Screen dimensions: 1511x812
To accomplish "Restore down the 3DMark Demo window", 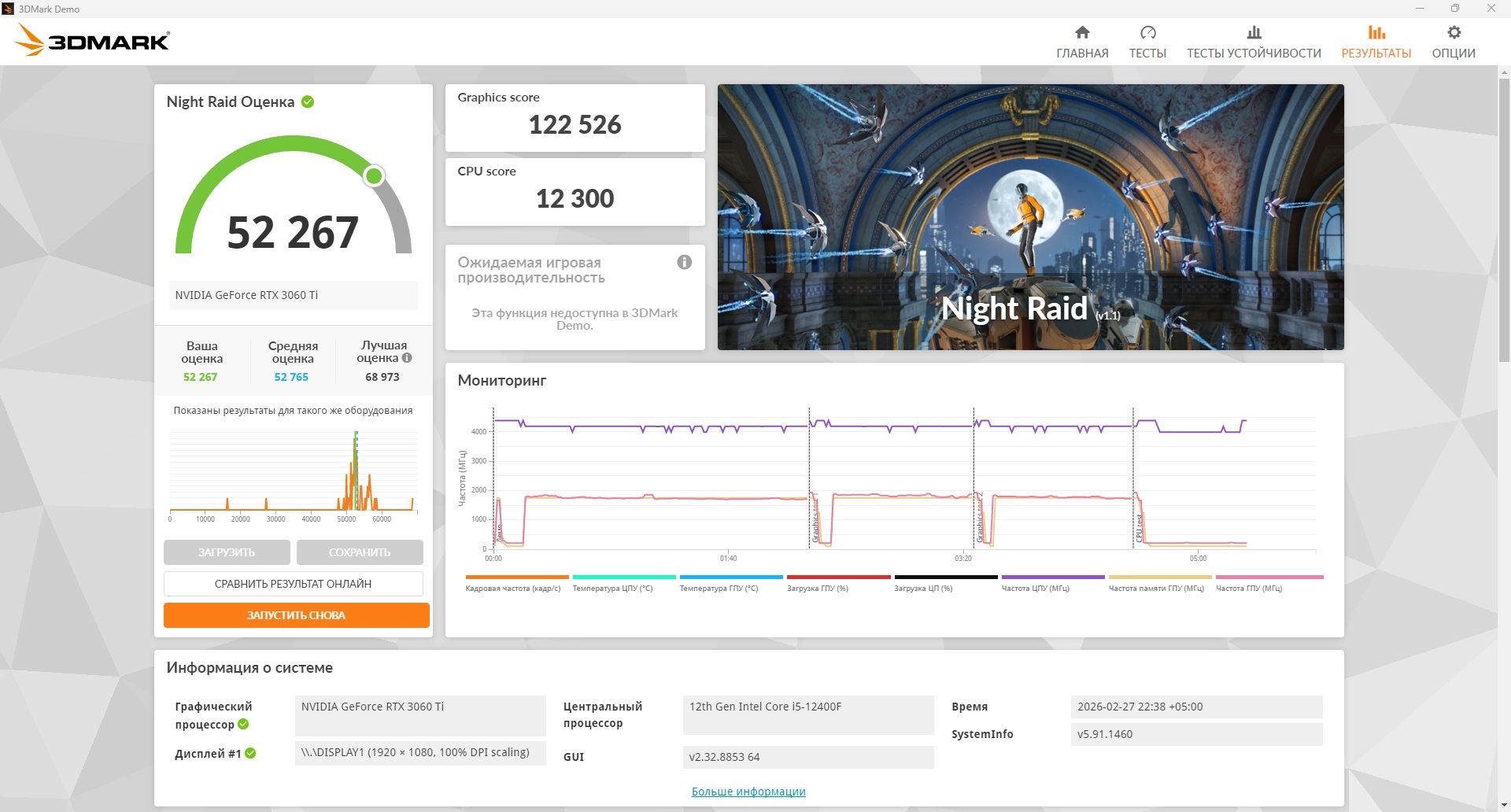I will pos(1455,9).
